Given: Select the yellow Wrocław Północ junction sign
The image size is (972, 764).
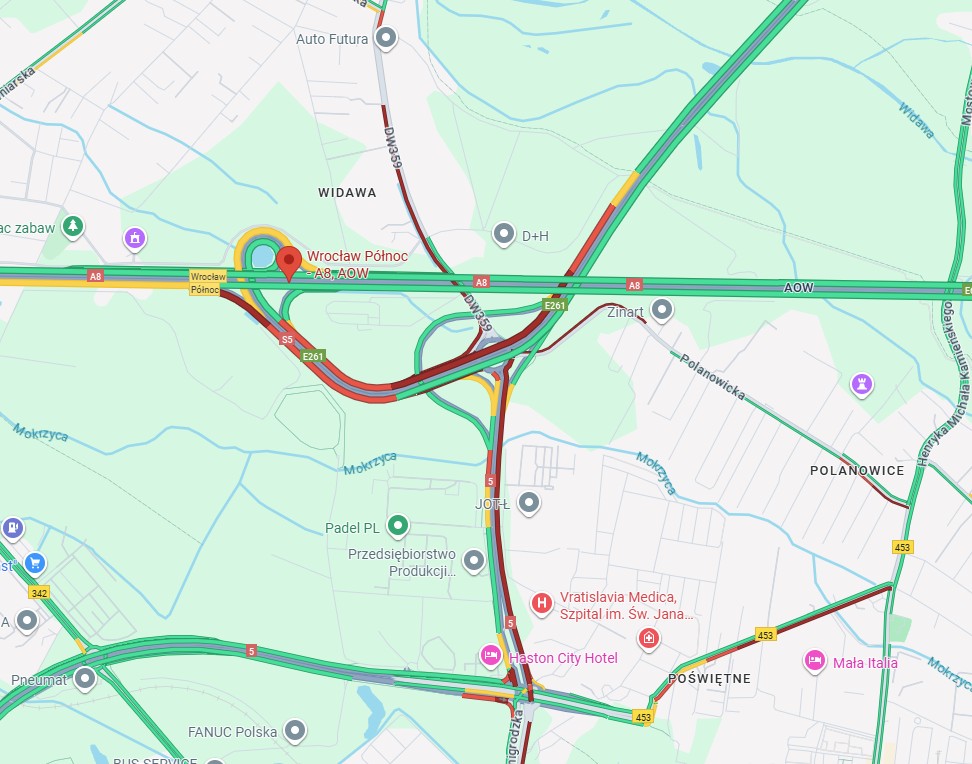Looking at the screenshot, I should point(206,283).
